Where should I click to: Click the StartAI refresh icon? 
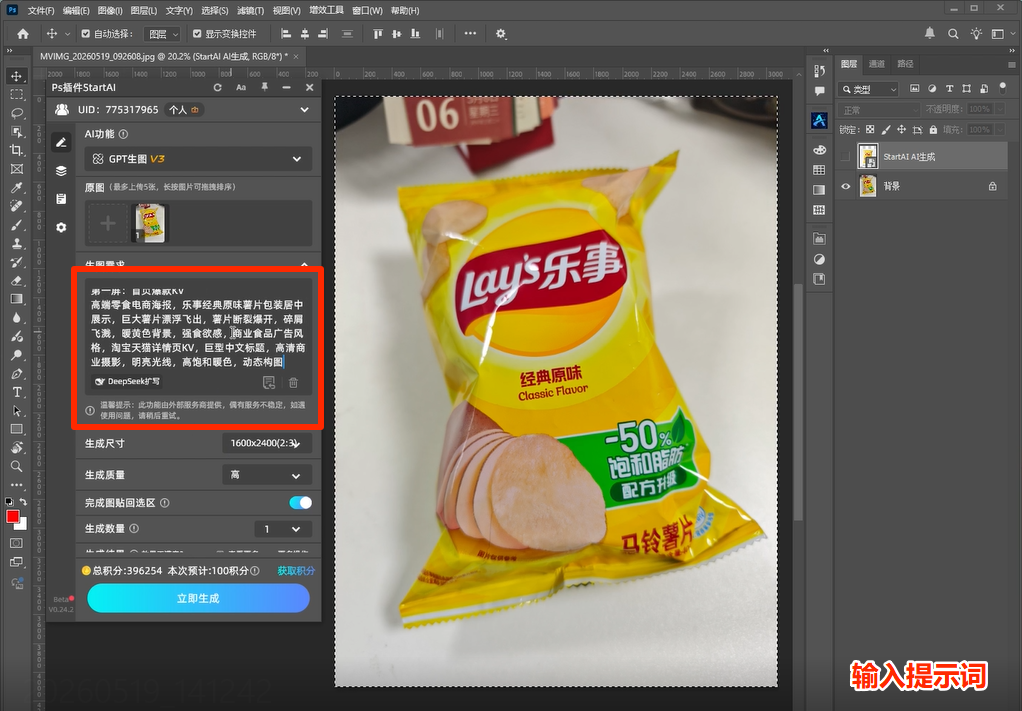(x=218, y=87)
